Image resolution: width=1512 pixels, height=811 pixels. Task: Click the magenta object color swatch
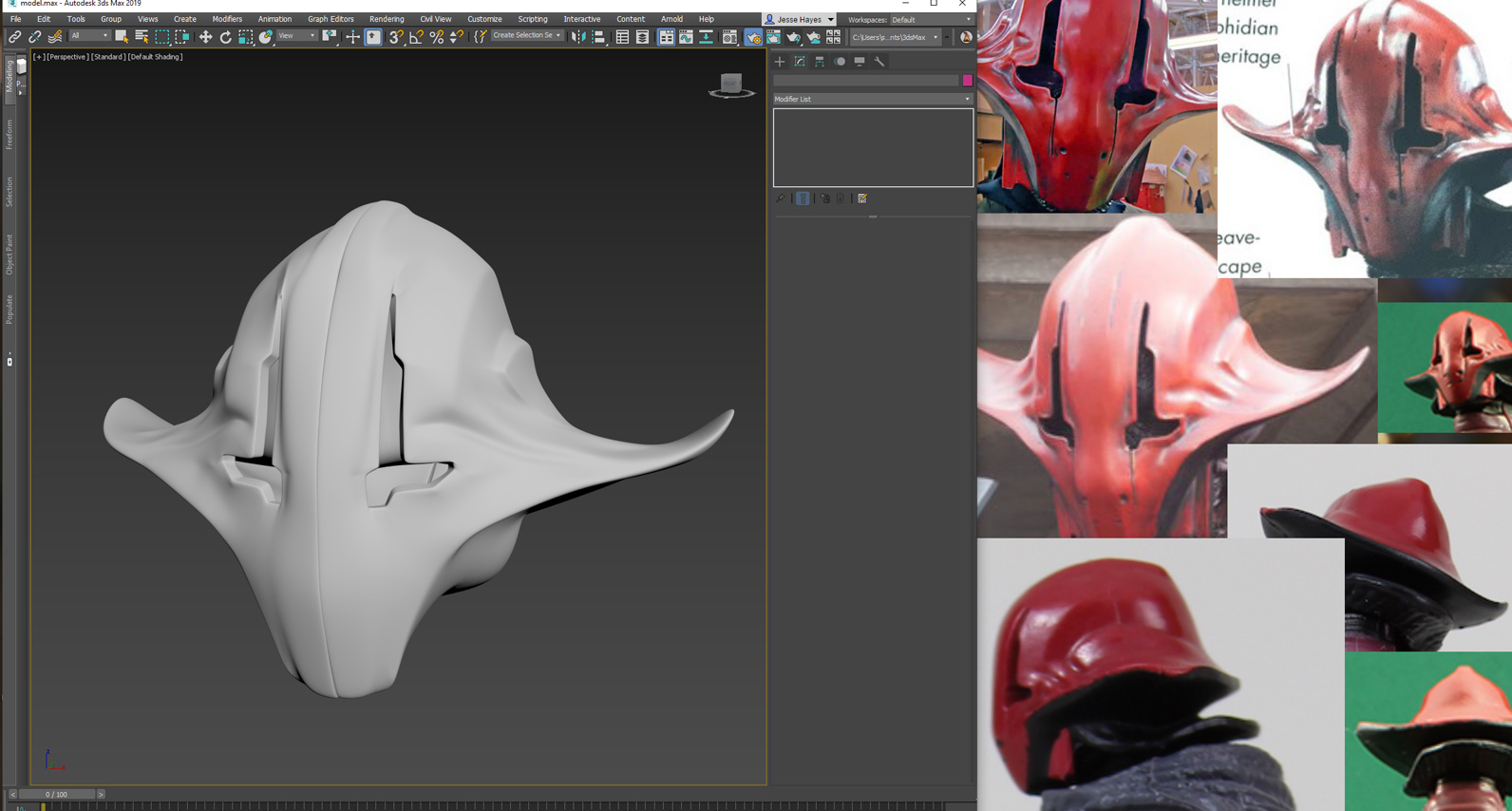coord(967,81)
